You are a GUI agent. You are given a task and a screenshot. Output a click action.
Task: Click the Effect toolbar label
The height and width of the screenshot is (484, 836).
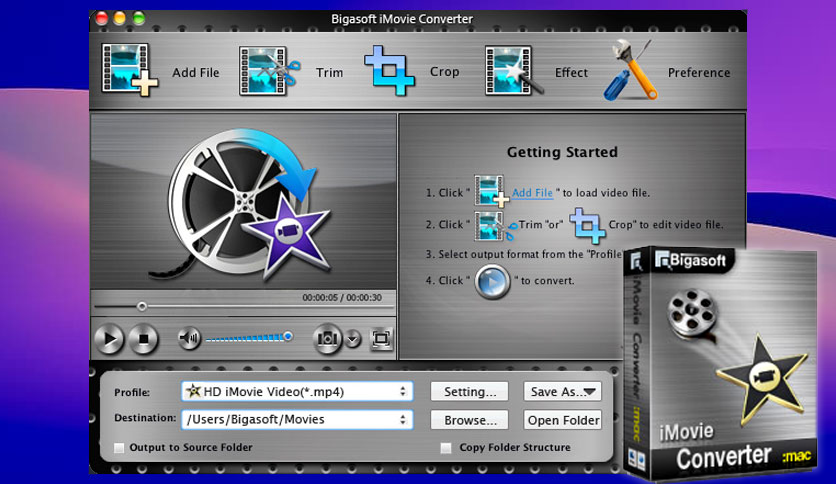click(571, 72)
